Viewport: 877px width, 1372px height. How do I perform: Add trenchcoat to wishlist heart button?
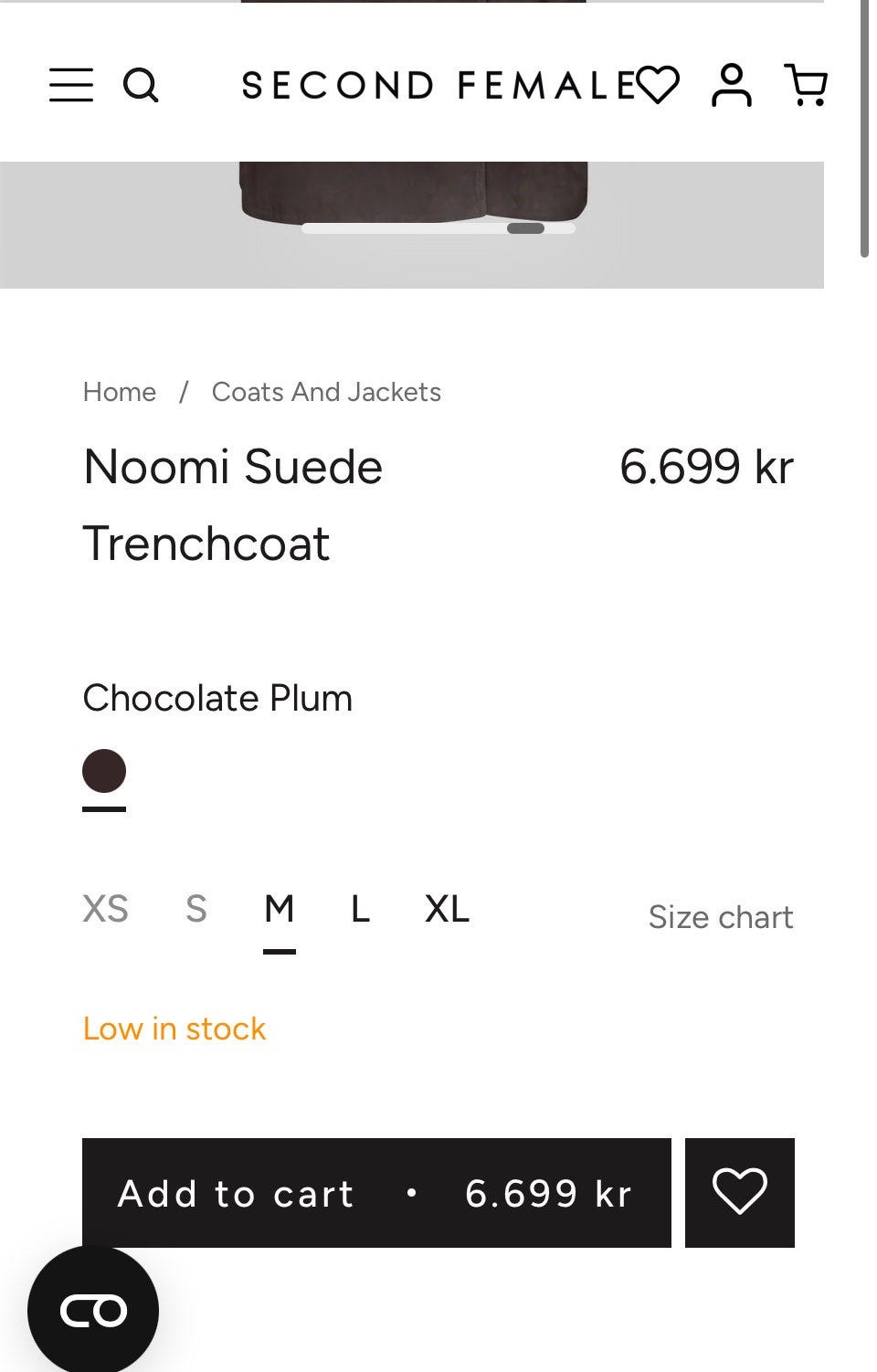[739, 1192]
